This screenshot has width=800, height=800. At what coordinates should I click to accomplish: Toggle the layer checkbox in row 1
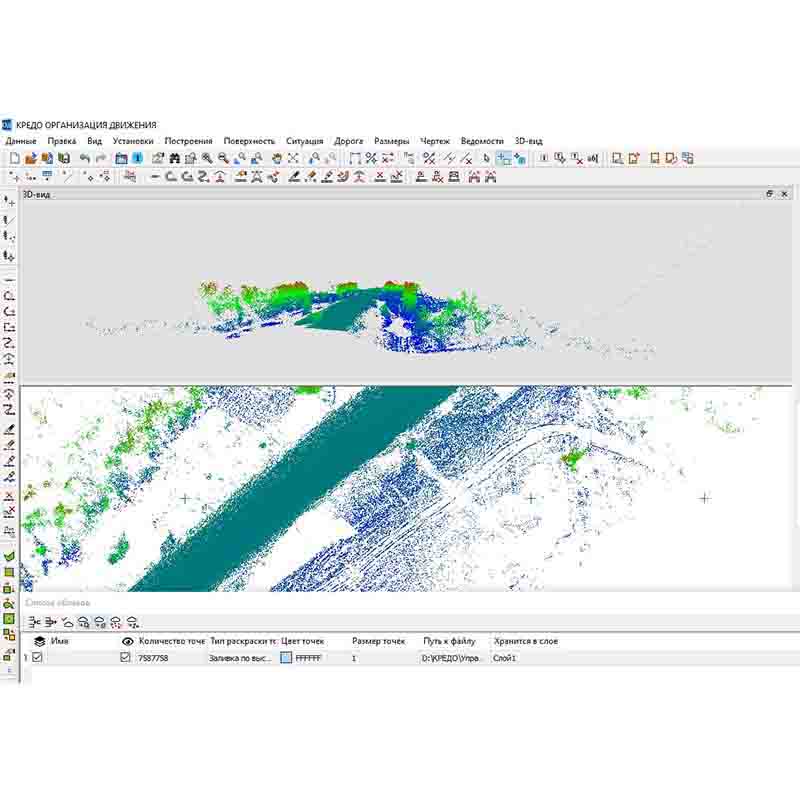pyautogui.click(x=37, y=657)
